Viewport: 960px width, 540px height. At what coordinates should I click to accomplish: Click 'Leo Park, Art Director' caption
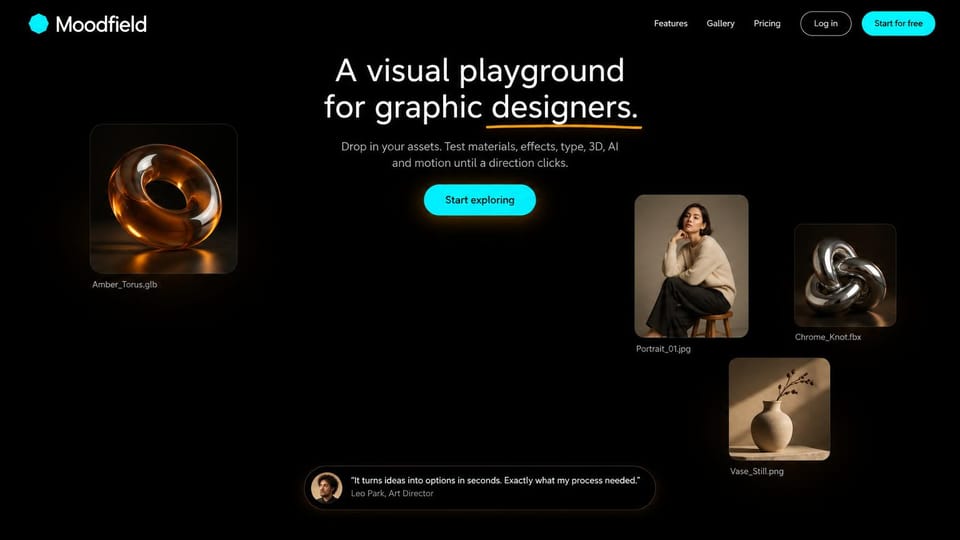(392, 493)
